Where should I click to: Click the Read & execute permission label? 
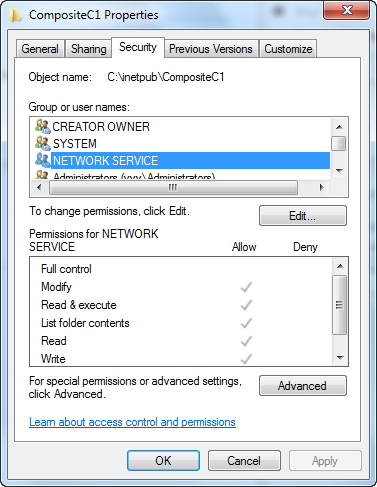point(79,305)
